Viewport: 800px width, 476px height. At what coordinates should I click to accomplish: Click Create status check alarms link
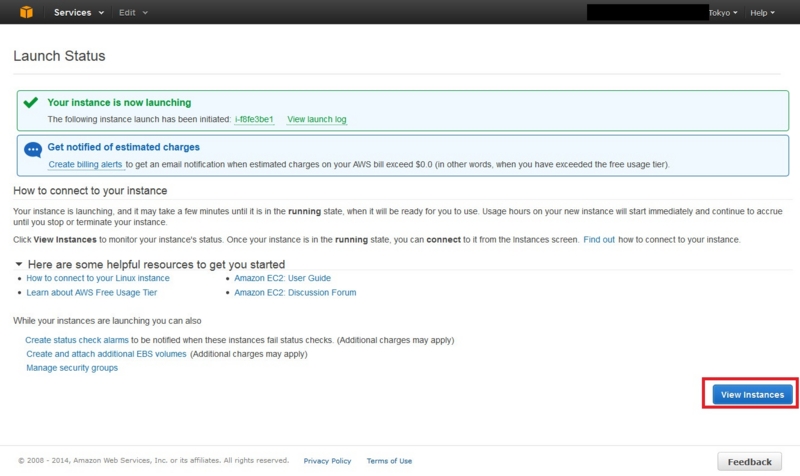click(x=77, y=340)
